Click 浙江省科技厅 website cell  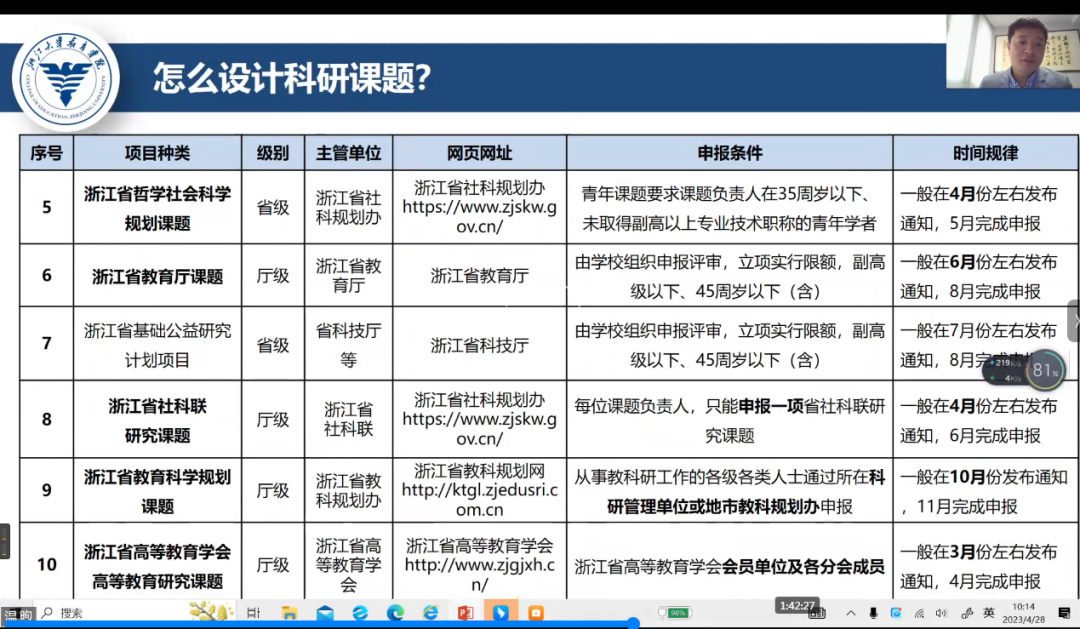[479, 344]
